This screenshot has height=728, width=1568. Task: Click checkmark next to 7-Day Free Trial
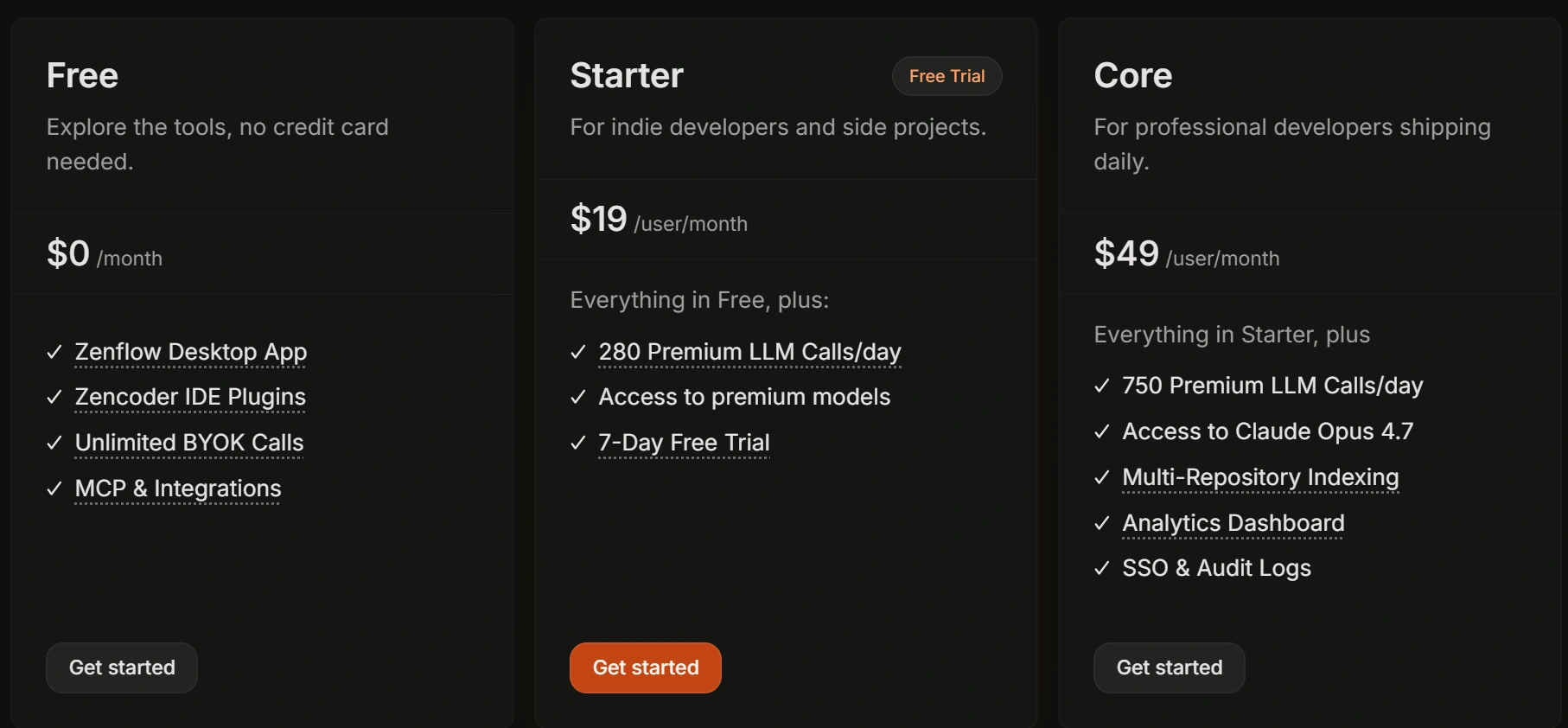[578, 443]
